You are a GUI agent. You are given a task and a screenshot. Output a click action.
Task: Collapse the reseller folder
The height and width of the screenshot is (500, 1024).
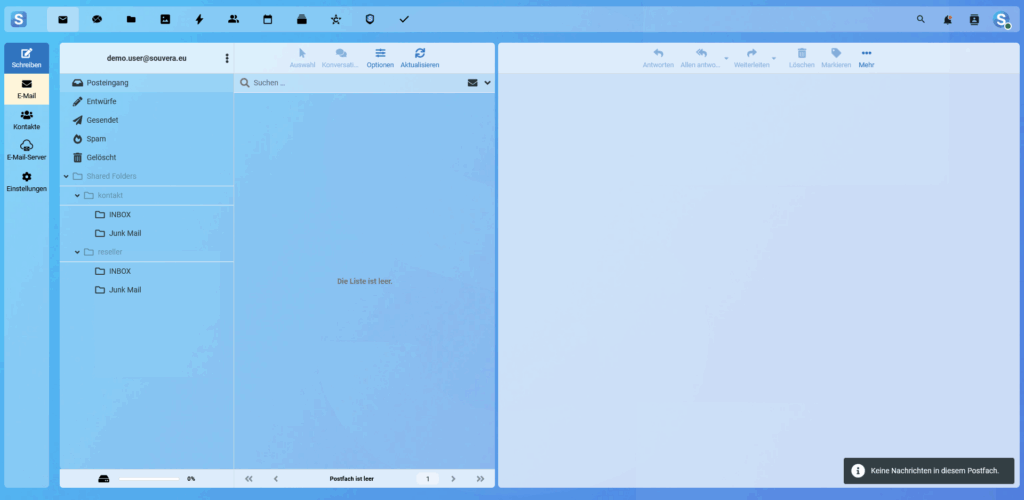pyautogui.click(x=77, y=252)
